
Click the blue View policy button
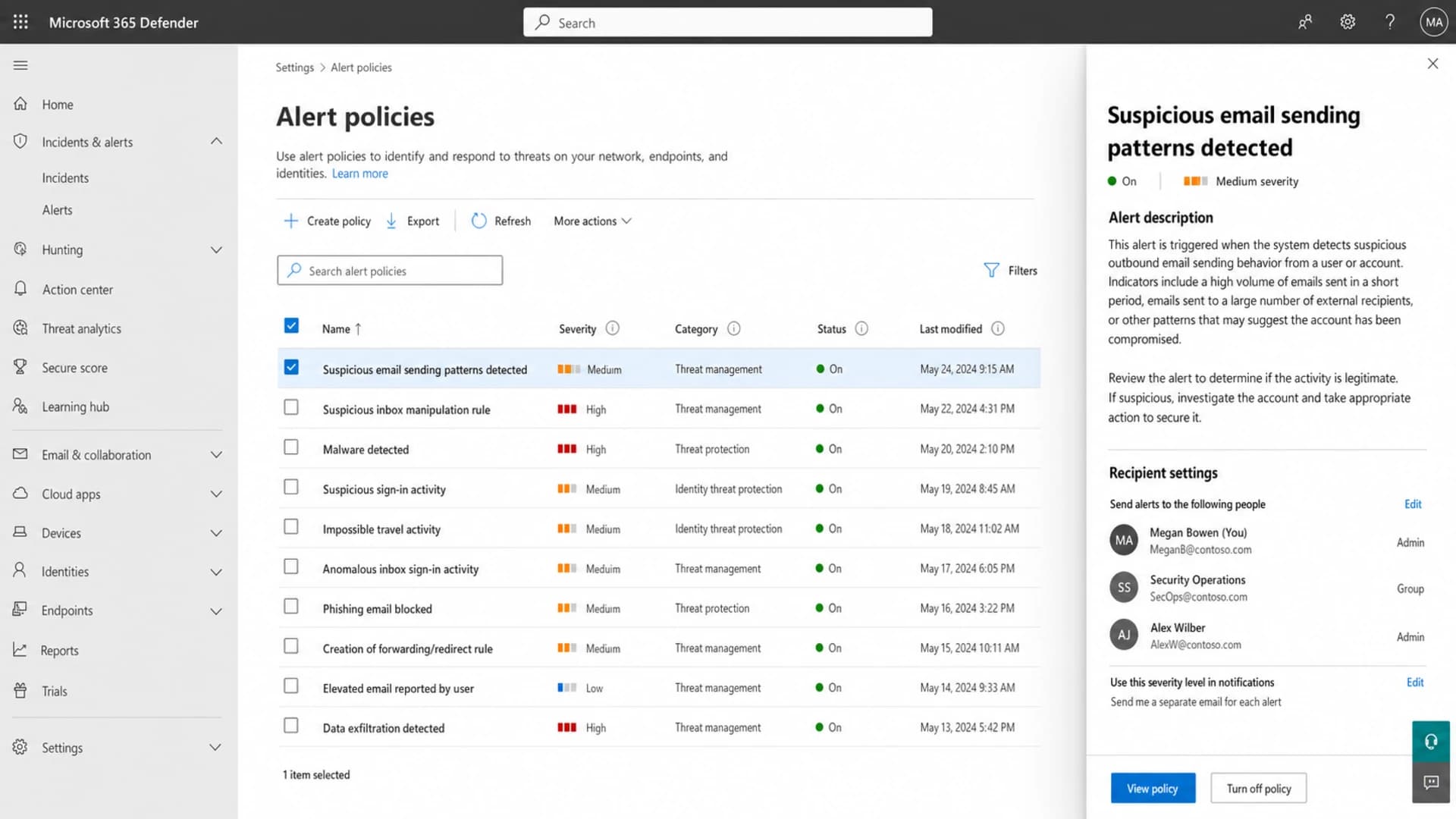[1153, 788]
